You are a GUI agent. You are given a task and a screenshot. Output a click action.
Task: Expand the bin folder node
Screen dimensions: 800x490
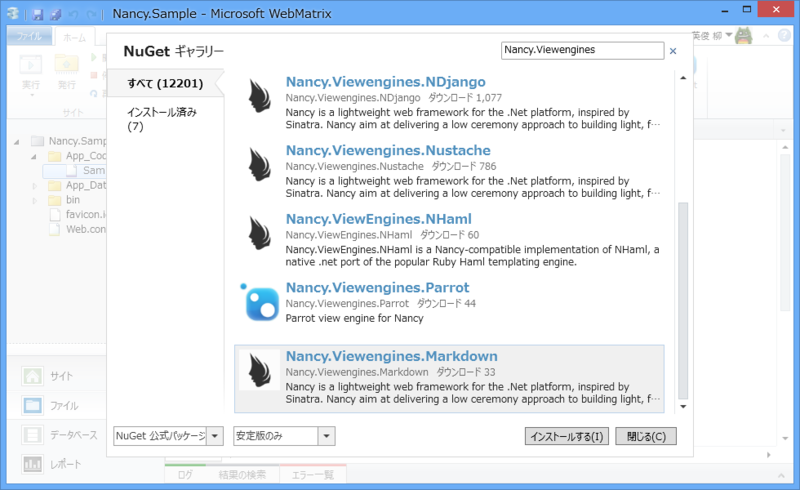[x=35, y=200]
